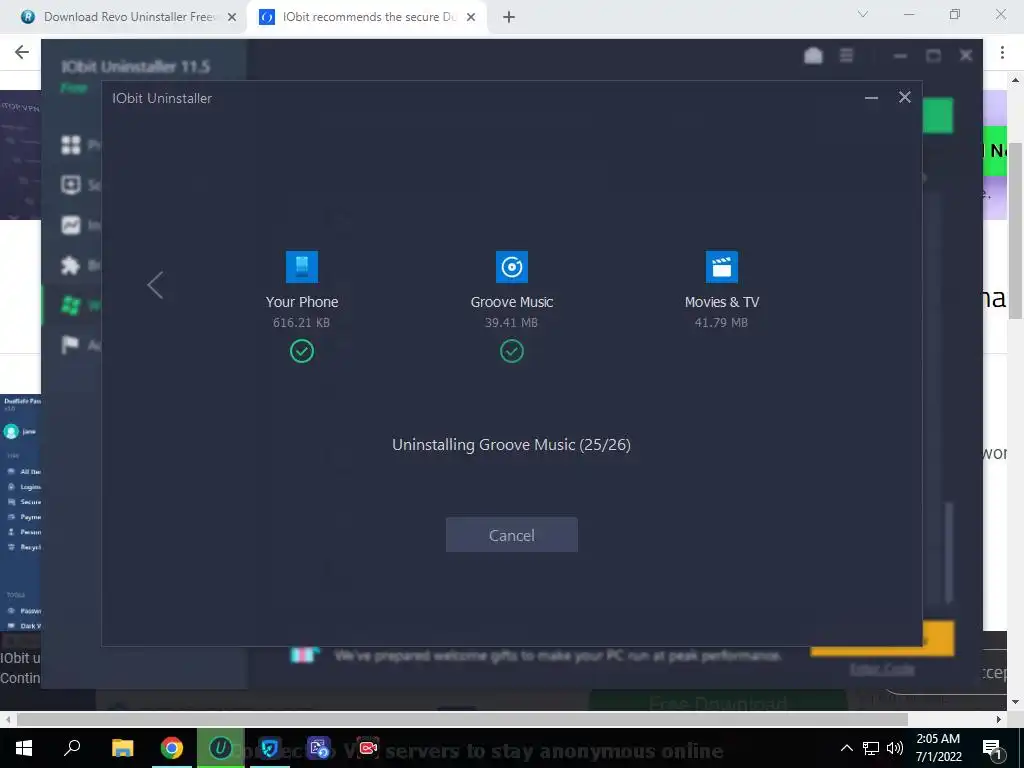Click the 616.21 KB size text
Screen dimensions: 1024x768
[x=302, y=323]
